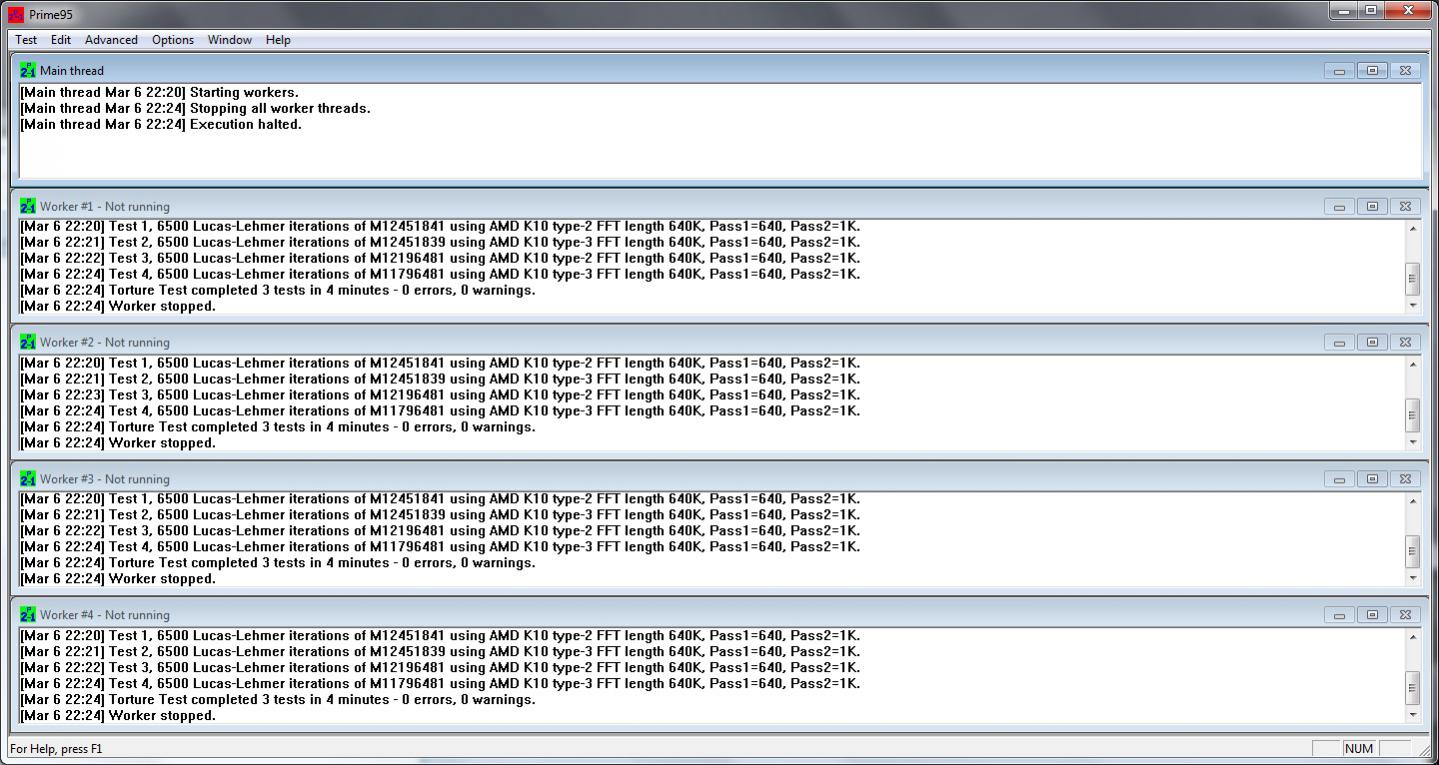Minimize the Worker #1 child window
This screenshot has width=1439, height=765.
1339,206
